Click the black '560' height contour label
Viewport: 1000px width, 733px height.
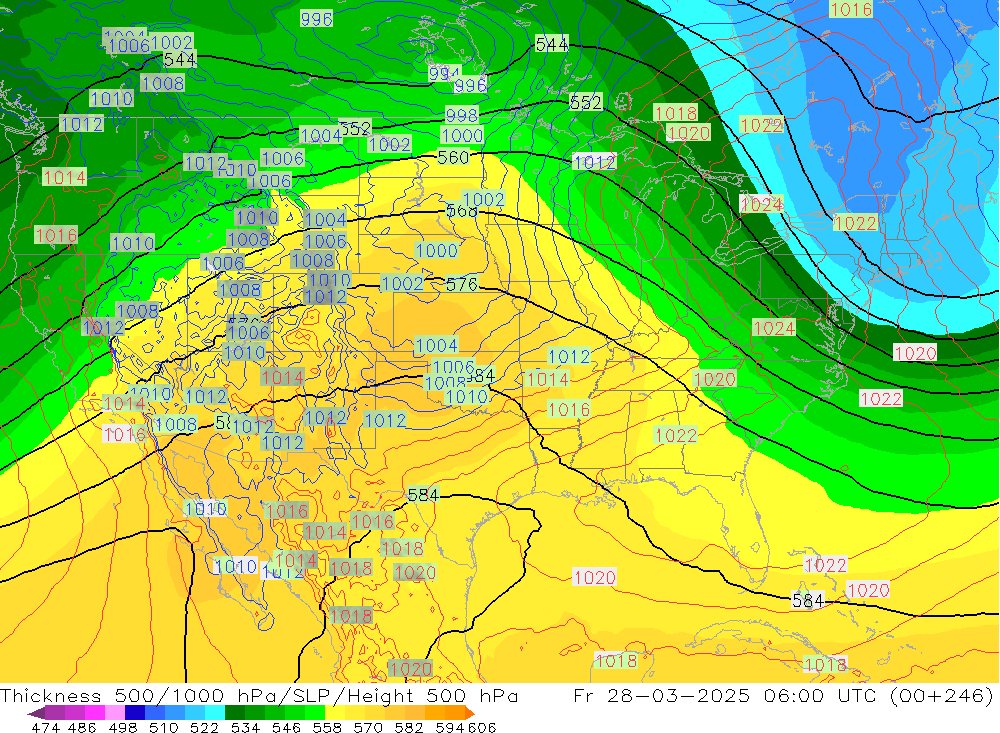pyautogui.click(x=453, y=157)
